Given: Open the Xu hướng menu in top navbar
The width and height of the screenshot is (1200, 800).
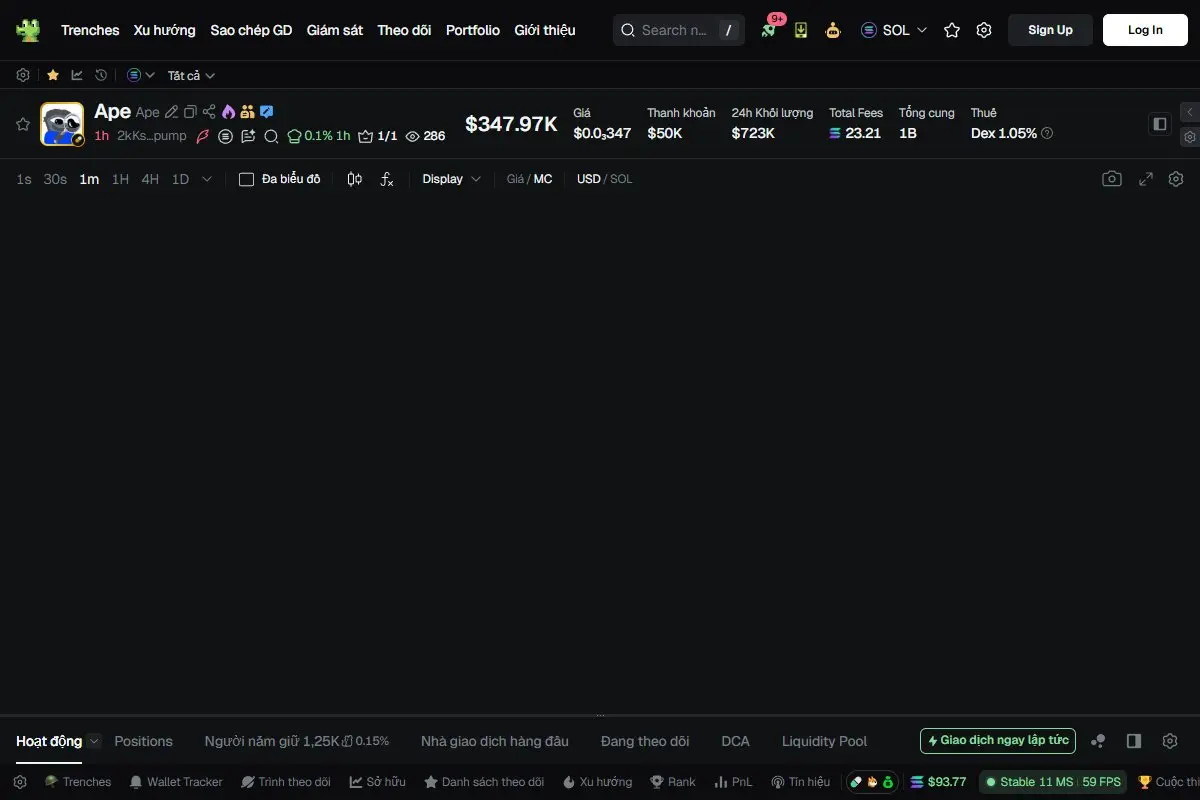Looking at the screenshot, I should tap(165, 30).
